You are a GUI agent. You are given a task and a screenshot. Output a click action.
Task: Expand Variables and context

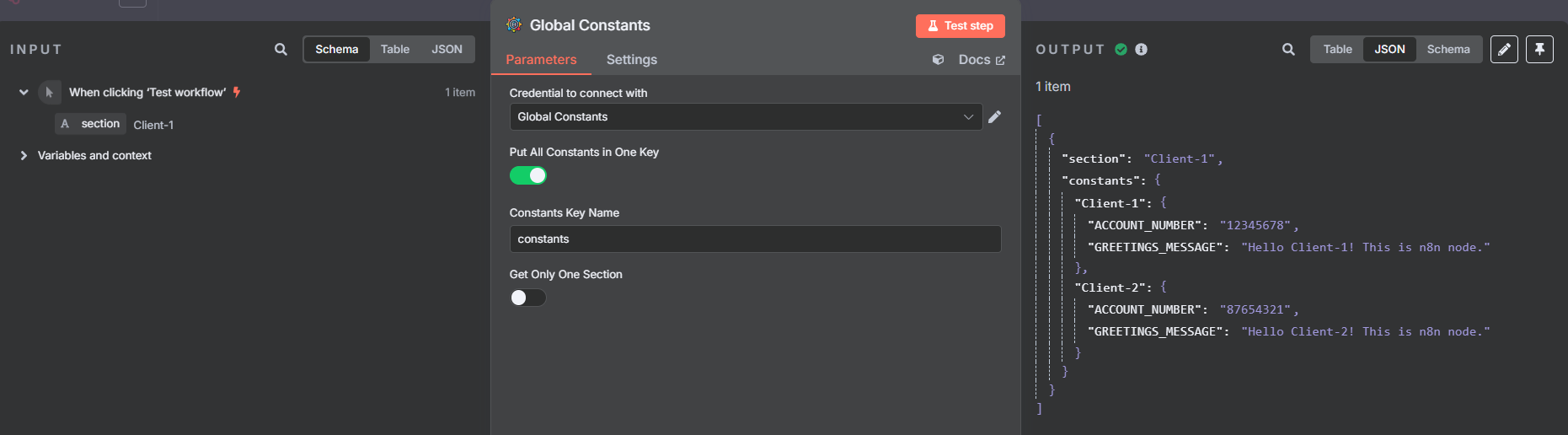tap(24, 156)
